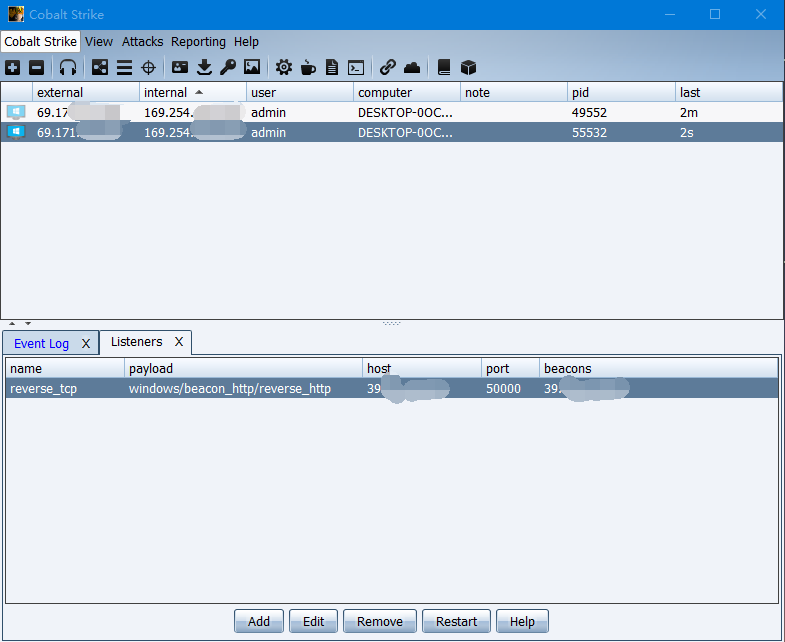
Task: Switch to session table view icon
Action: pyautogui.click(x=124, y=67)
